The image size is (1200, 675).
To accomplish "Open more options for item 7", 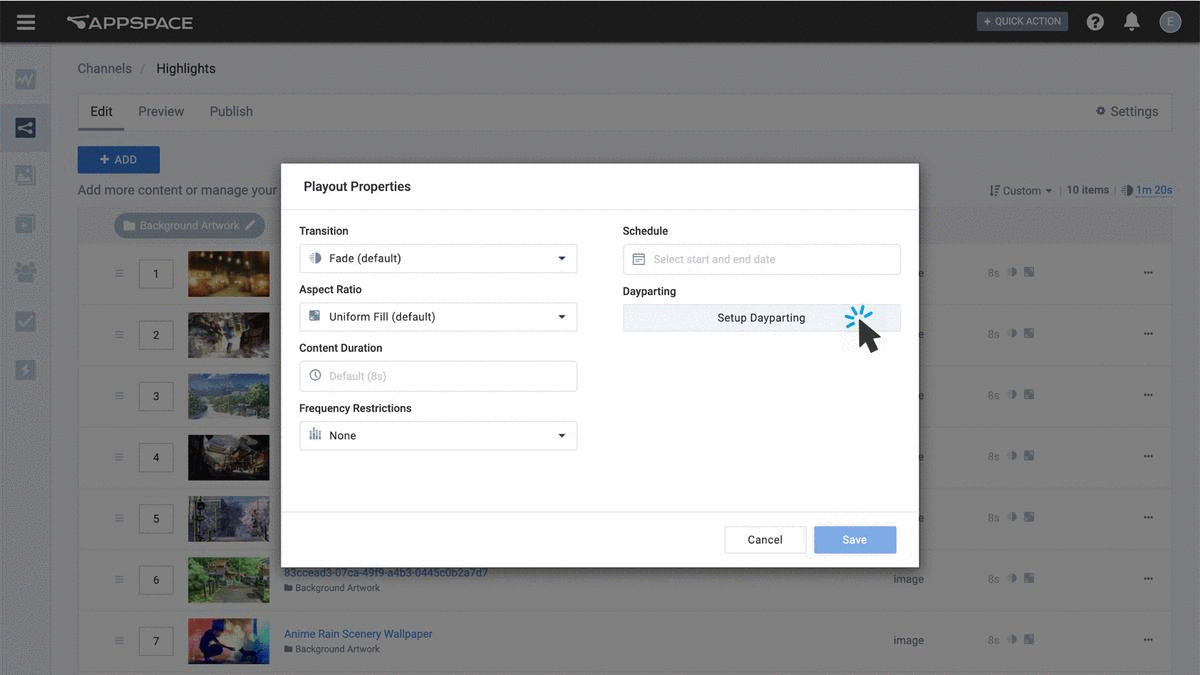I will pos(1148,640).
